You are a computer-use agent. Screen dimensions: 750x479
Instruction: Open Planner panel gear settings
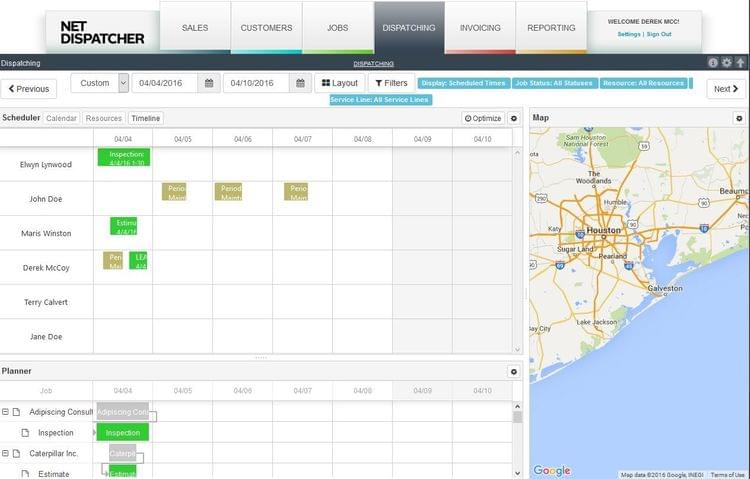click(514, 371)
